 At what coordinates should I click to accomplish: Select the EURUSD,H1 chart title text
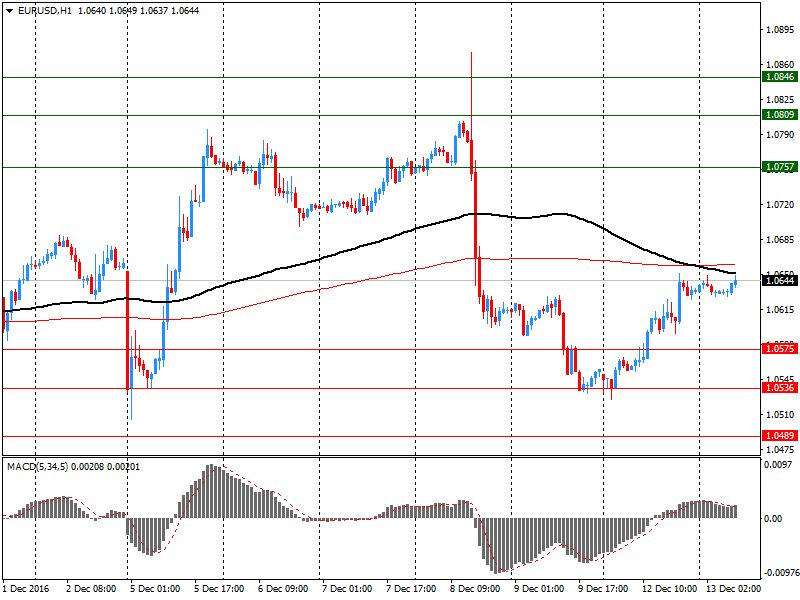(x=45, y=11)
